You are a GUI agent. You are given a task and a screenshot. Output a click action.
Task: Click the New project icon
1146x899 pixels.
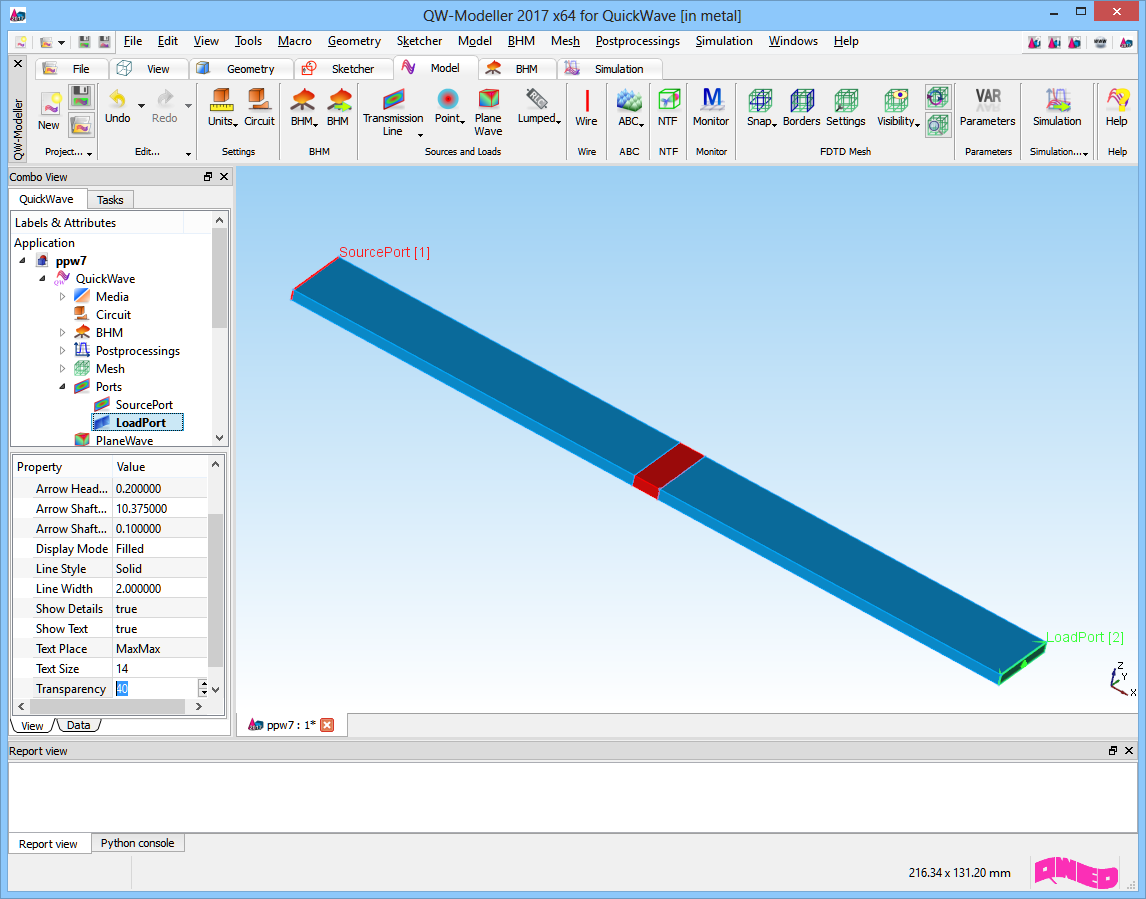coord(50,103)
